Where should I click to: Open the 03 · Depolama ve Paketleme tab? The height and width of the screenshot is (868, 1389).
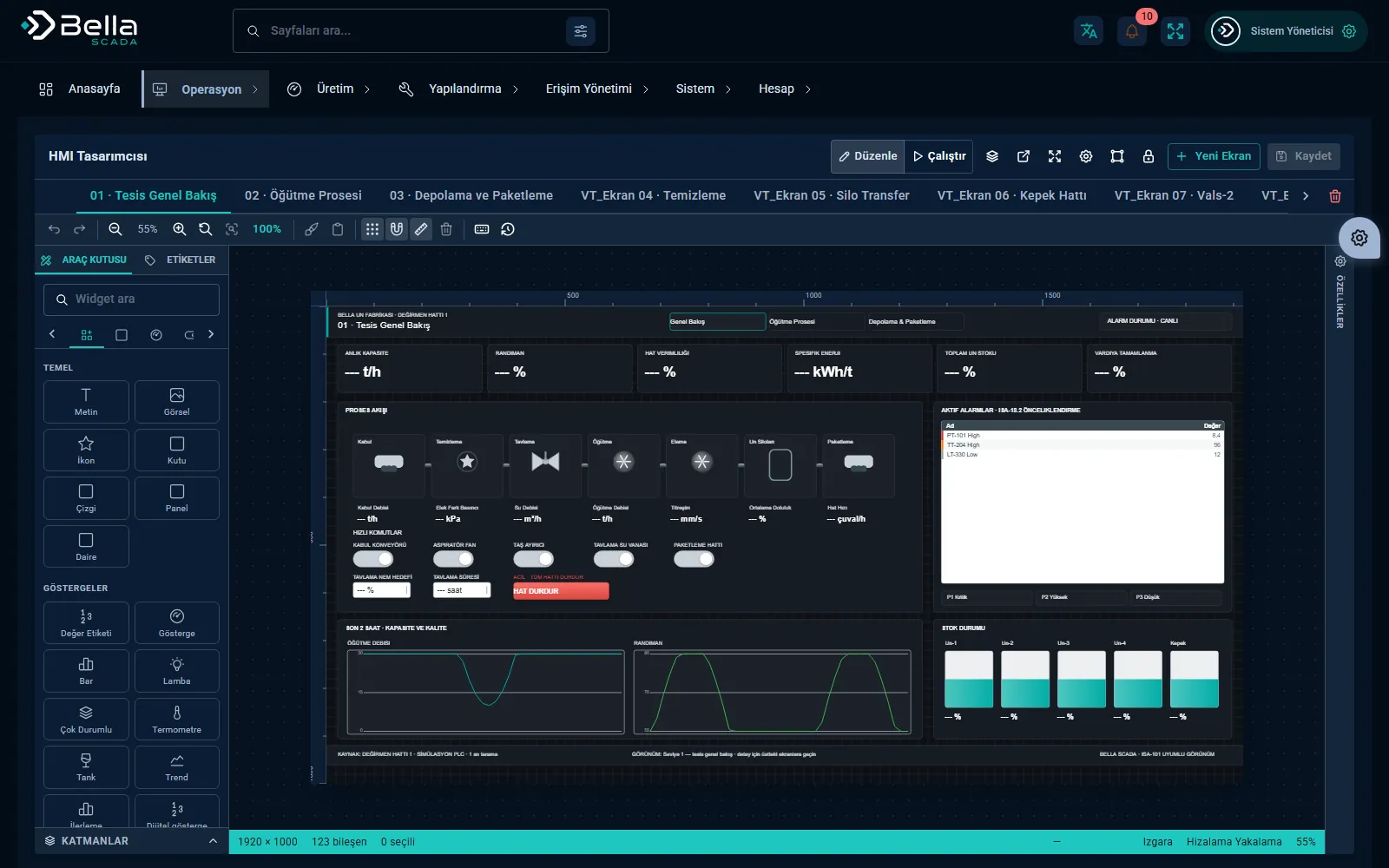click(x=471, y=196)
